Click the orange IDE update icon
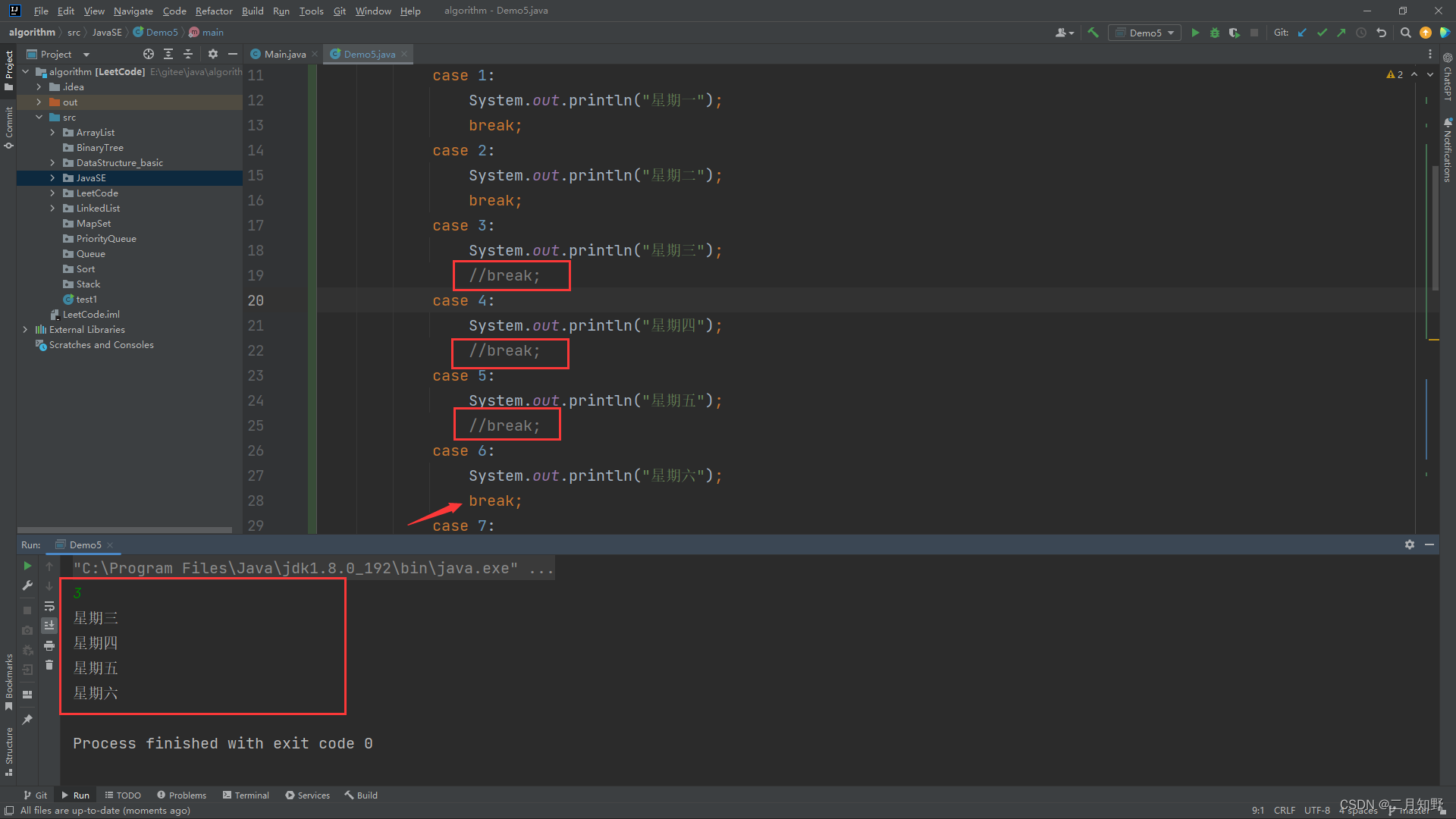Screen dimensions: 1456x819 1426,33
